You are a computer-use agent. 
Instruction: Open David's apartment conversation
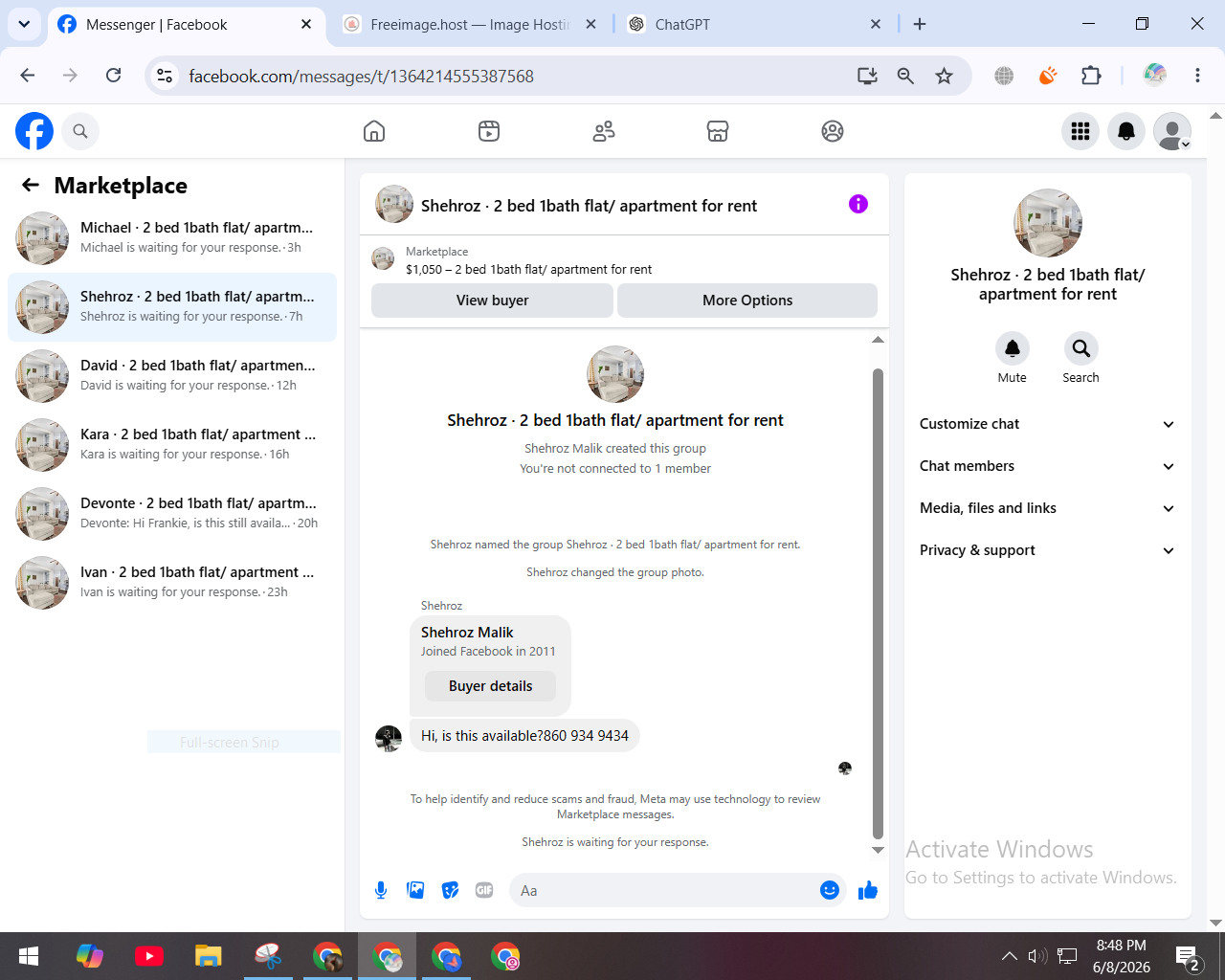[x=172, y=376]
